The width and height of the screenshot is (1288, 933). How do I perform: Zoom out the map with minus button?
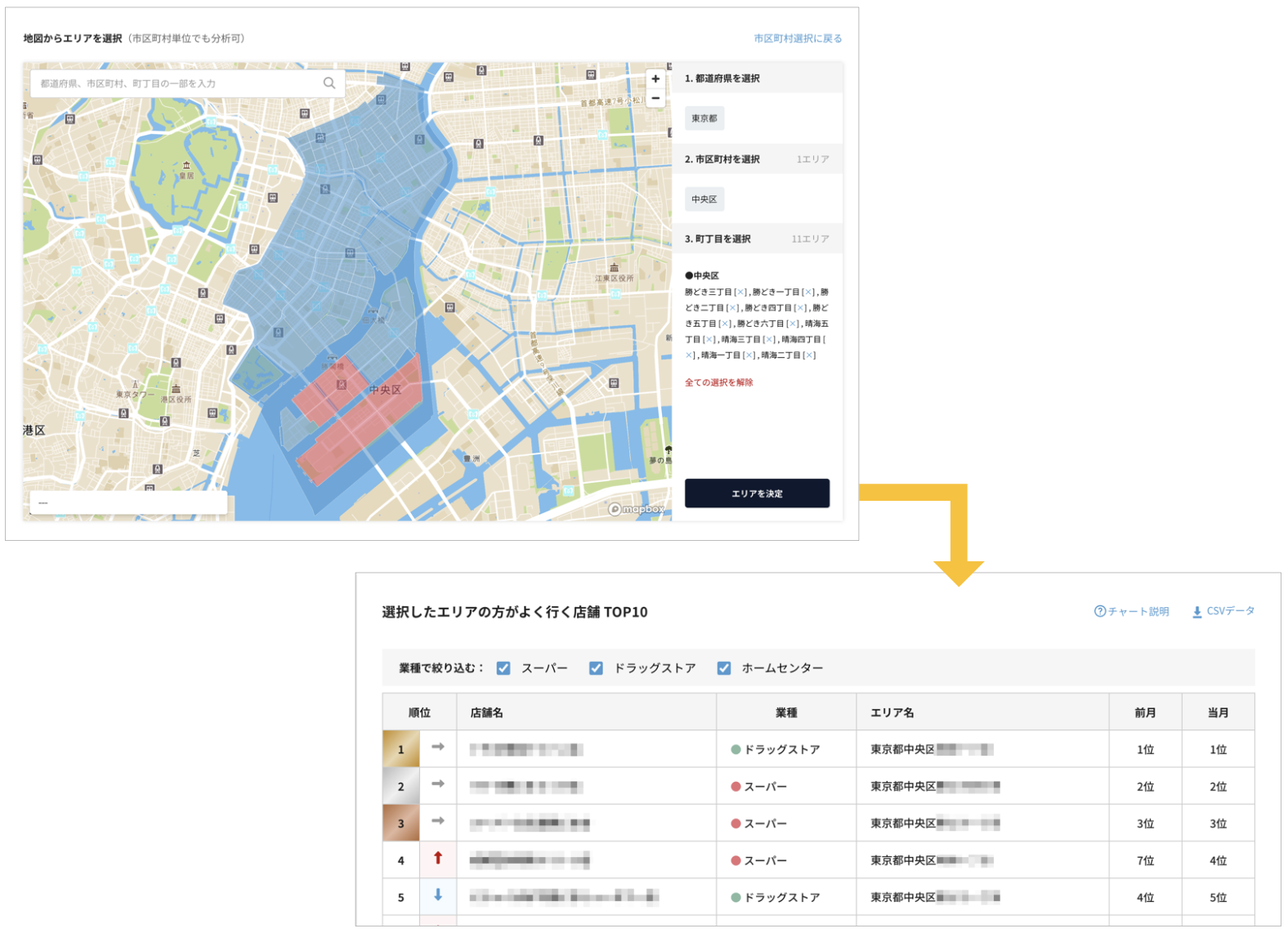tap(655, 98)
